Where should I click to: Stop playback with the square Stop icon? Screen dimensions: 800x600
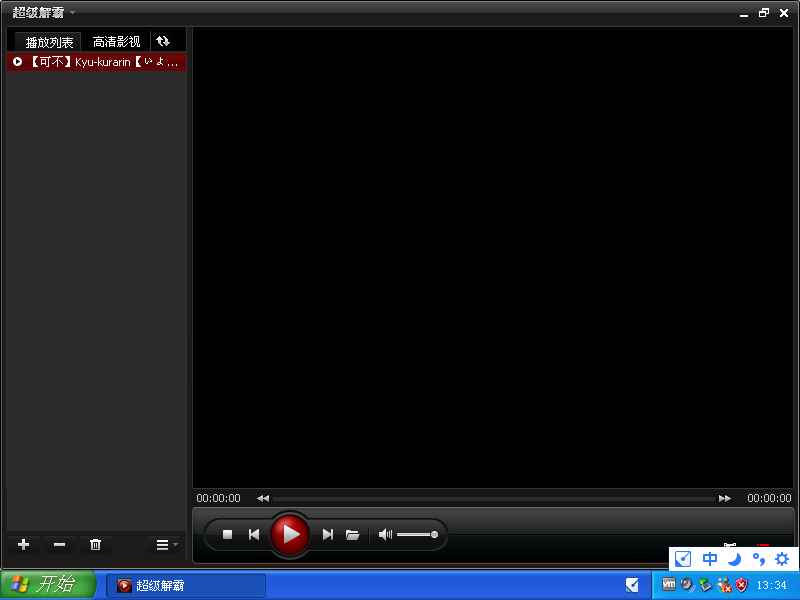click(x=227, y=535)
